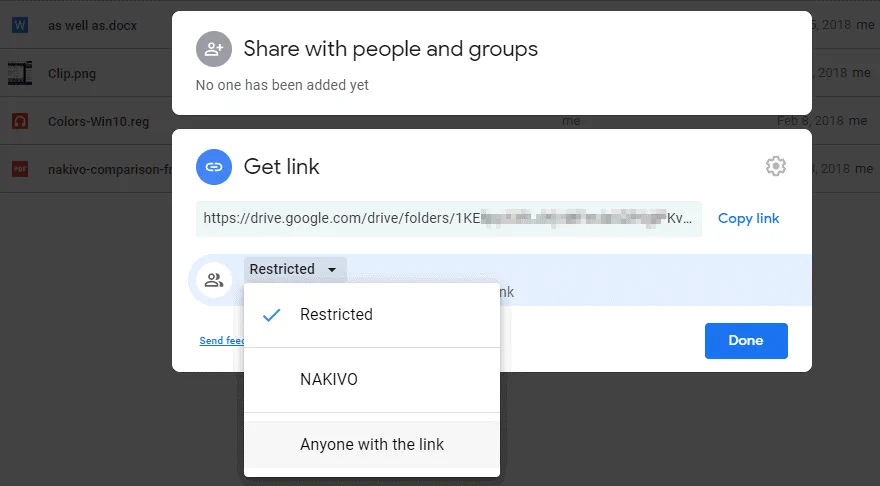Click the people group icon beside Restricted

tap(213, 280)
